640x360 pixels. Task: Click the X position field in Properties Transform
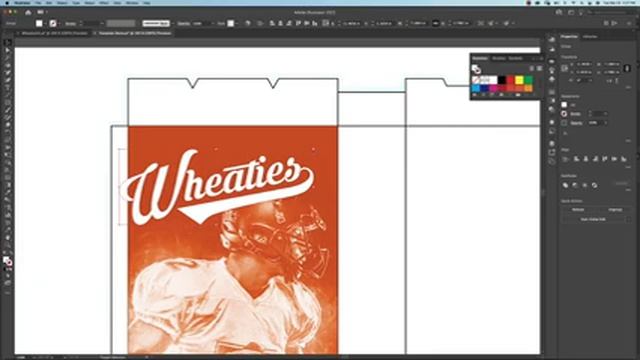(x=584, y=64)
